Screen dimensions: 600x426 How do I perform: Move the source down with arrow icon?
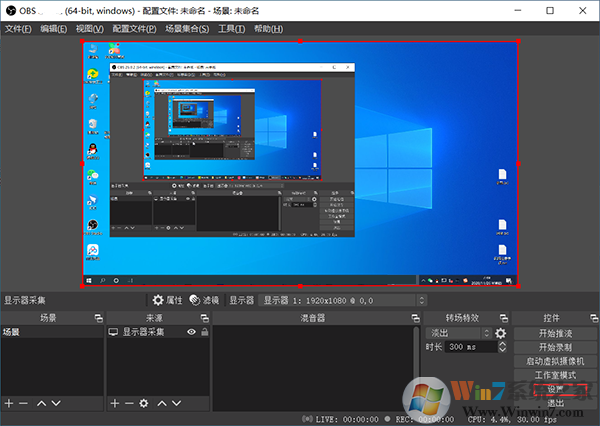[x=177, y=403]
